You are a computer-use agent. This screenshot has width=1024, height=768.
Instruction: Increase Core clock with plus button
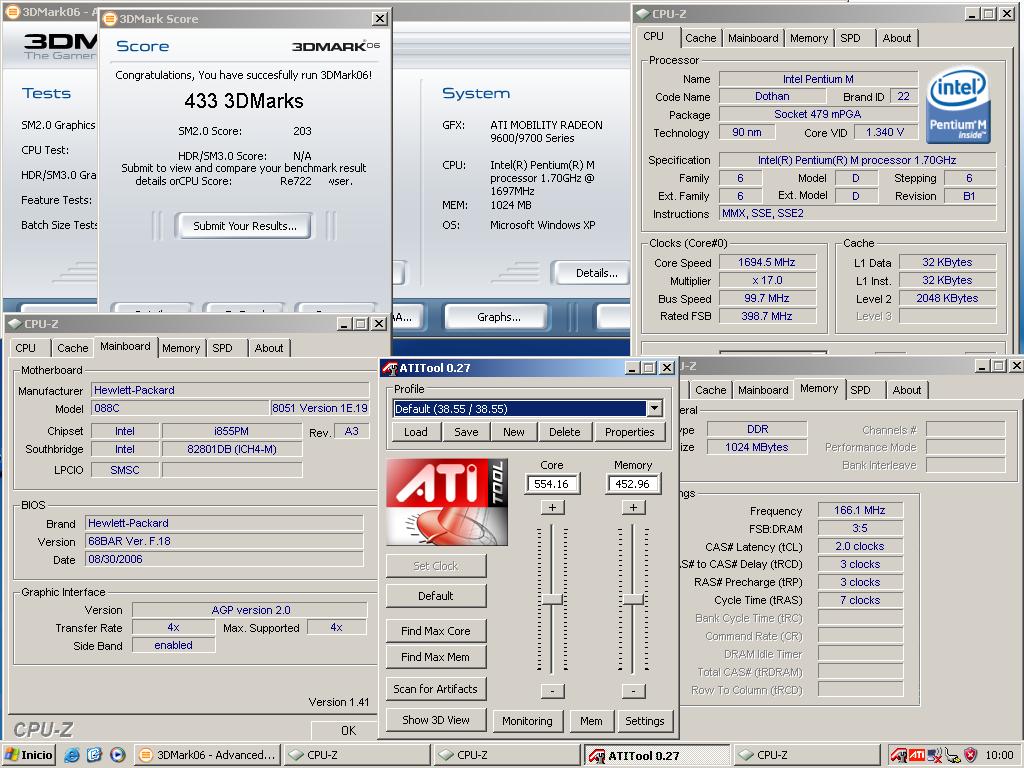coord(552,507)
